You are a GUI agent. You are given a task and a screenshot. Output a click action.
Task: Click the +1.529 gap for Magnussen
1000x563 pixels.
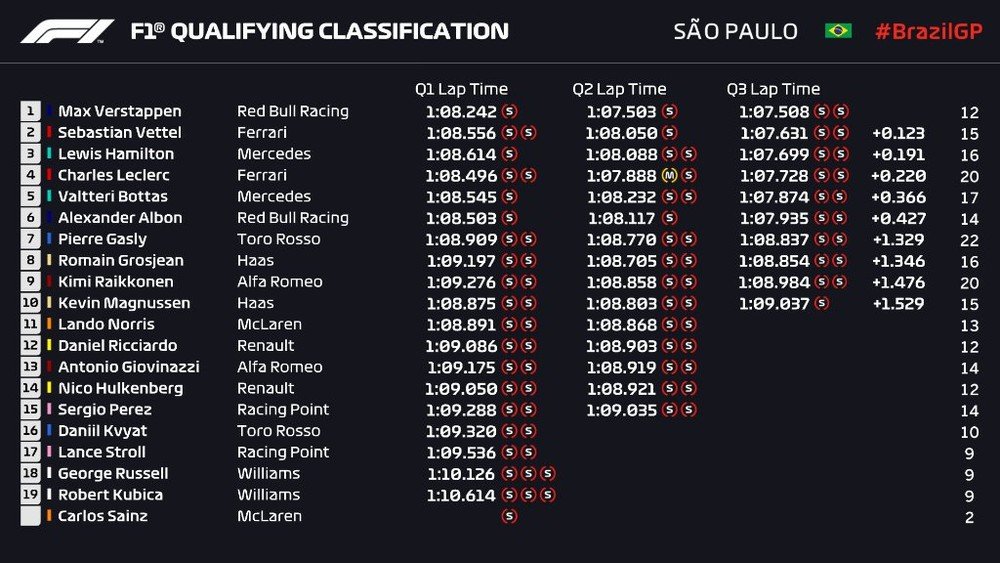(x=898, y=304)
